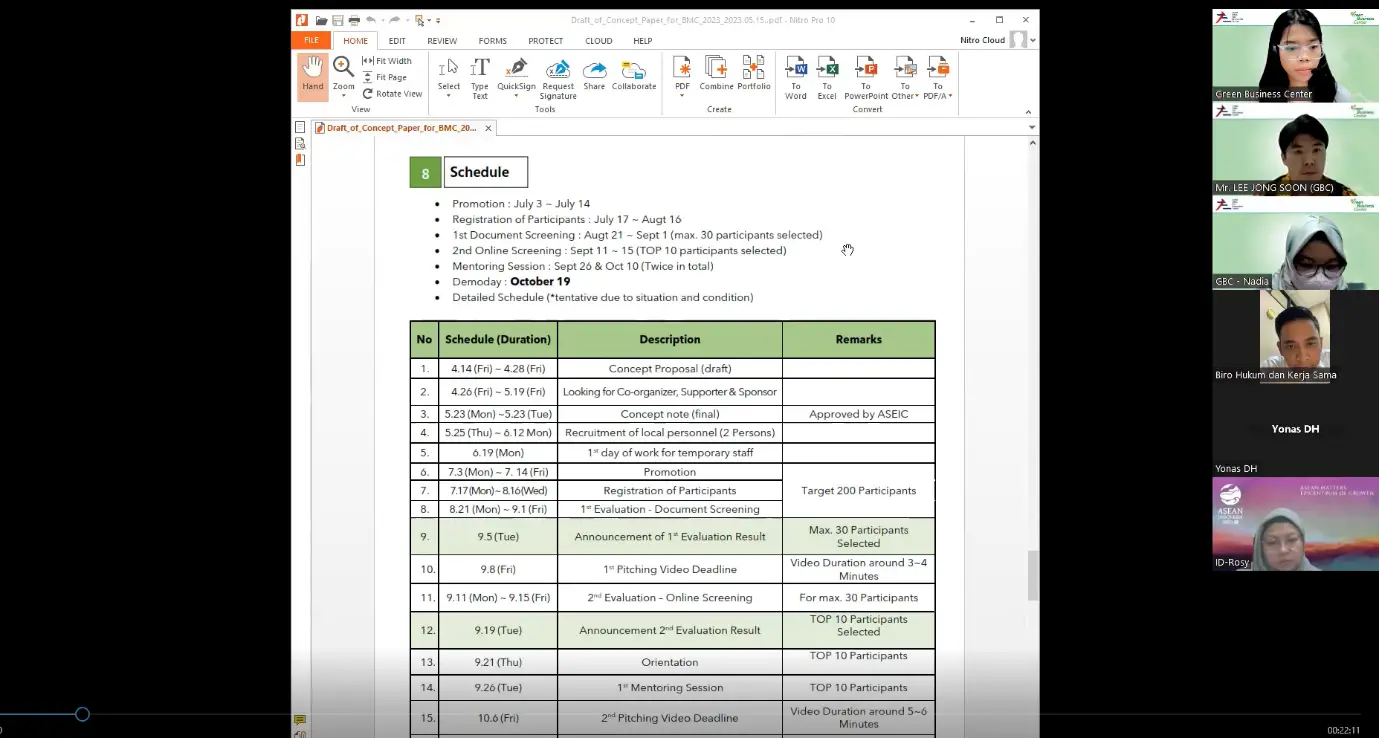Open Request Signature
Image resolution: width=1379 pixels, height=738 pixels.
click(558, 78)
